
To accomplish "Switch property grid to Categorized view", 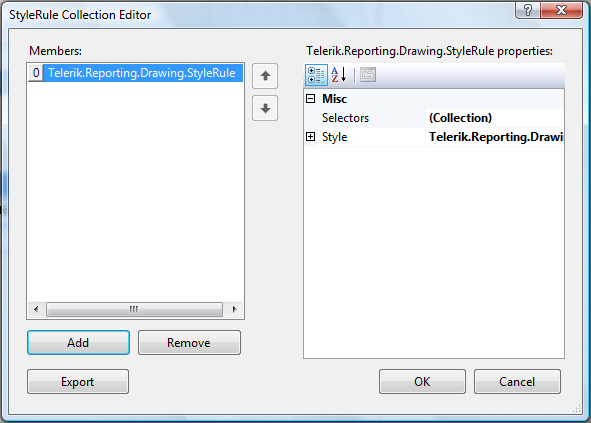I will click(x=316, y=75).
